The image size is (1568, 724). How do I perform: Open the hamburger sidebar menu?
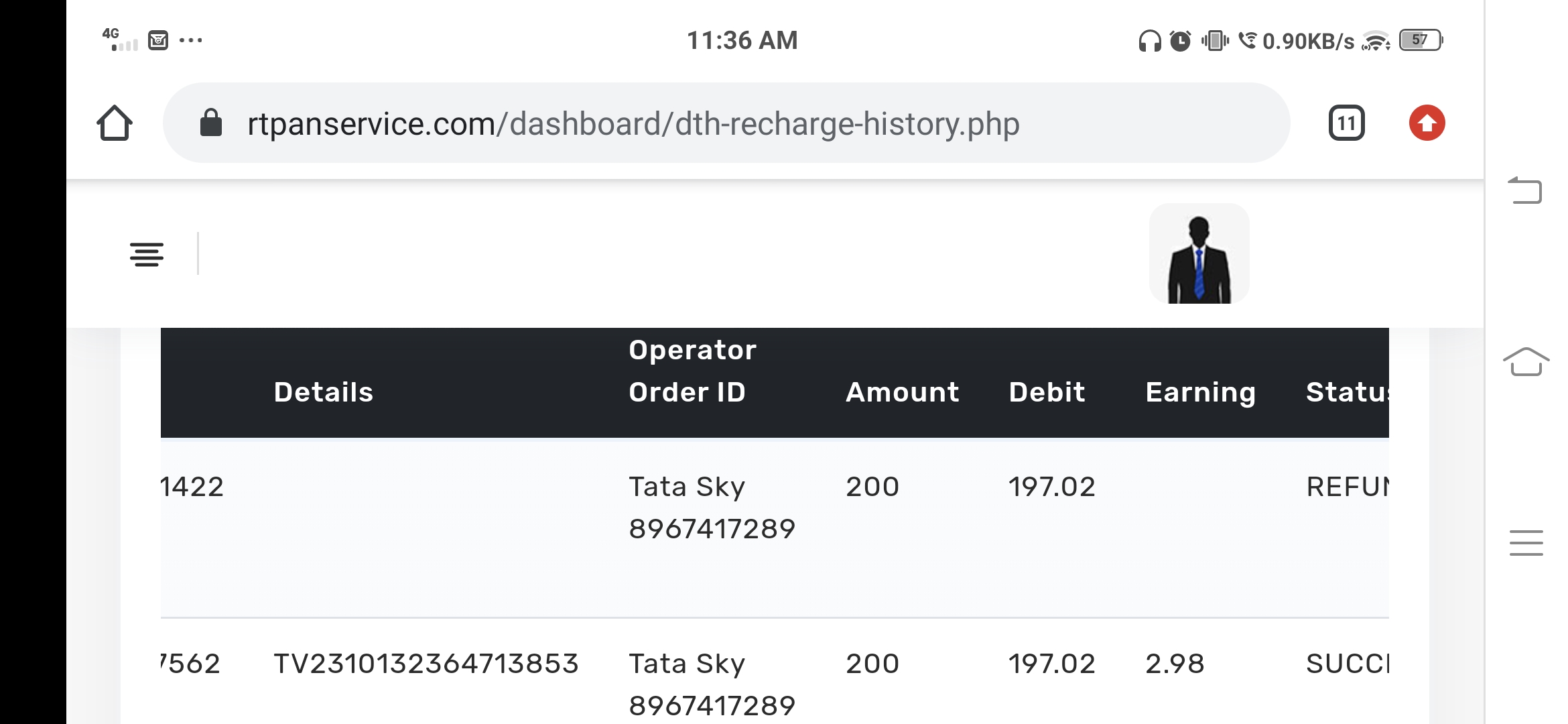147,255
